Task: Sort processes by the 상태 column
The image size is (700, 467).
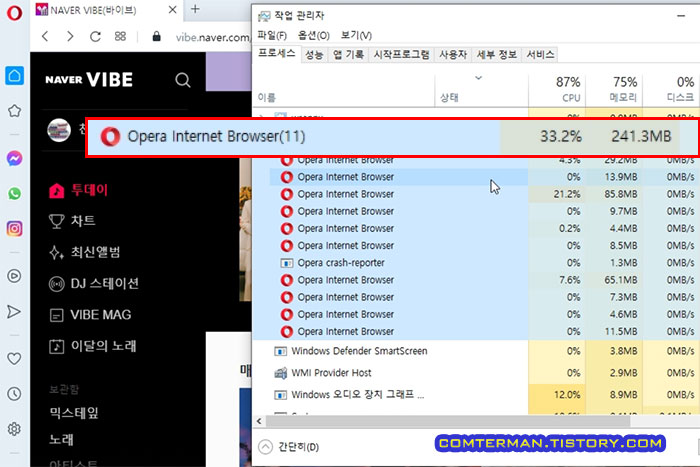Action: pyautogui.click(x=482, y=91)
